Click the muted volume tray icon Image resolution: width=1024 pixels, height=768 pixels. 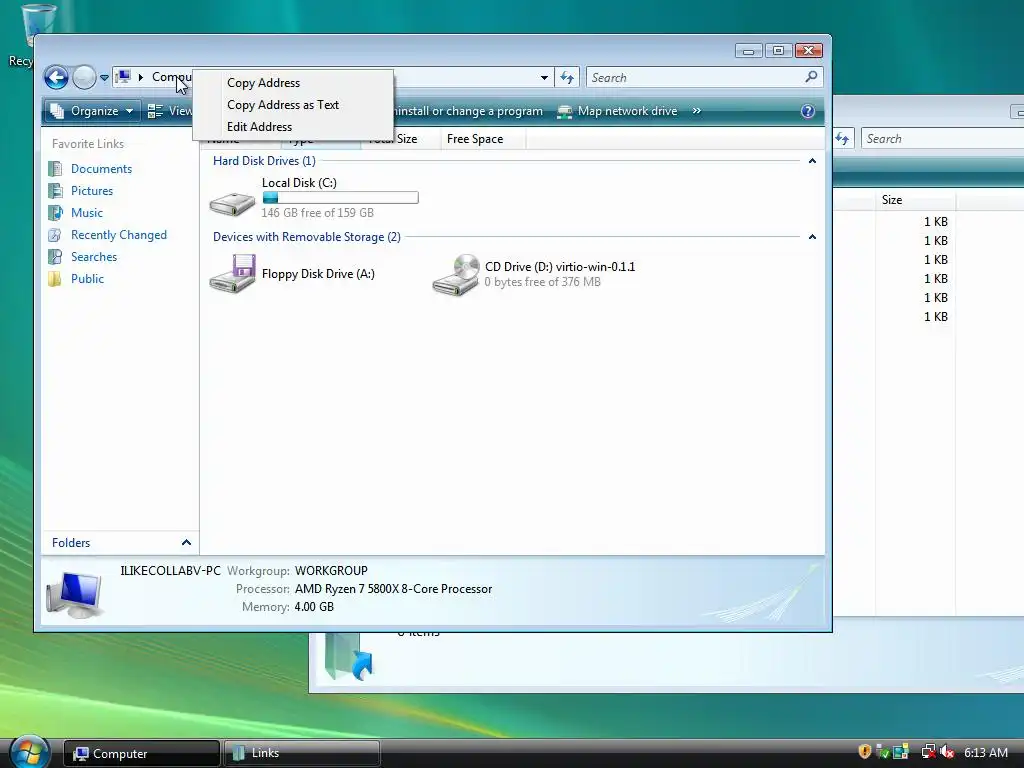click(x=947, y=752)
